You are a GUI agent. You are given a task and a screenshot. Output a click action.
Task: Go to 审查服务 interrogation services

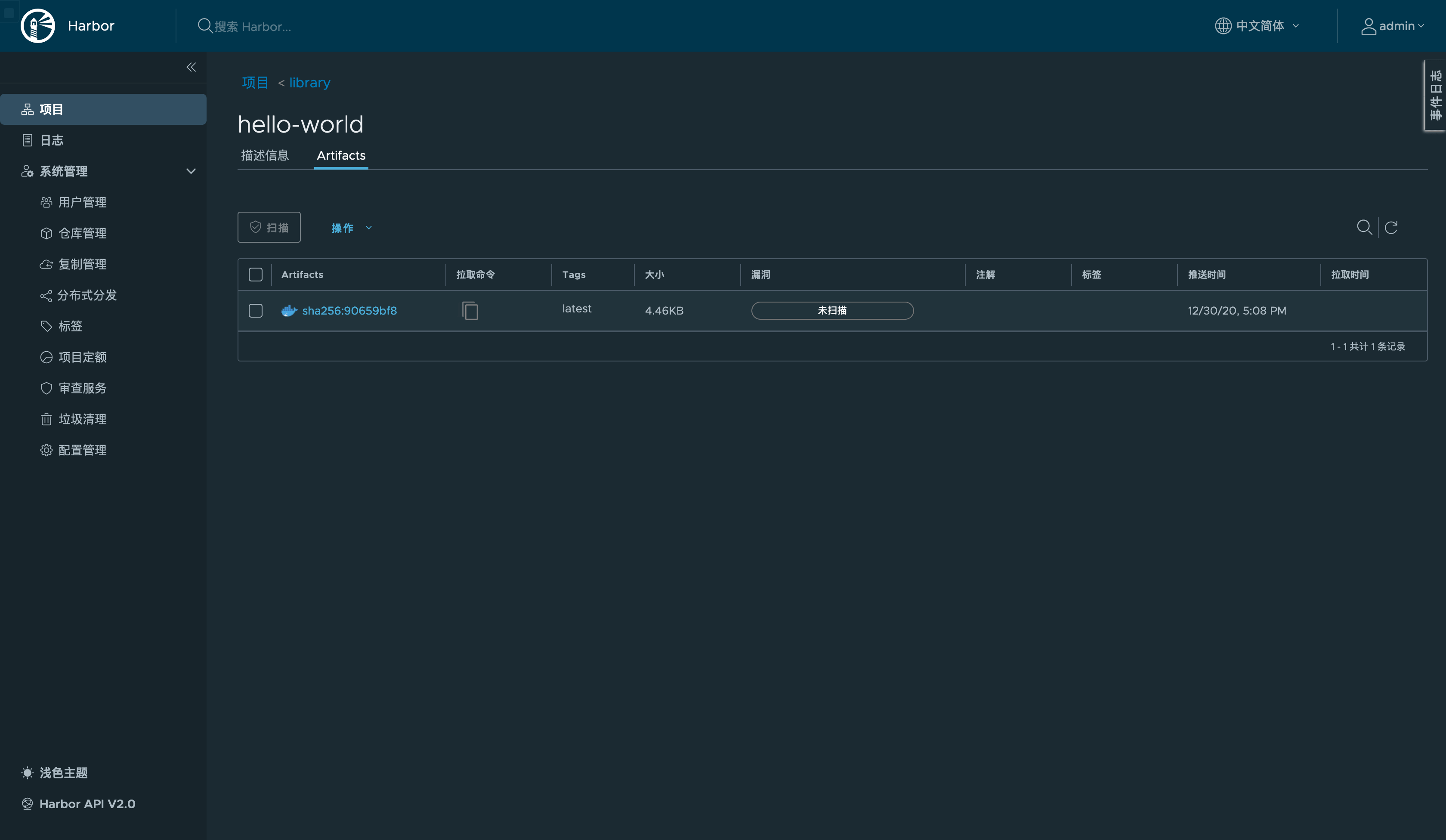[x=82, y=388]
